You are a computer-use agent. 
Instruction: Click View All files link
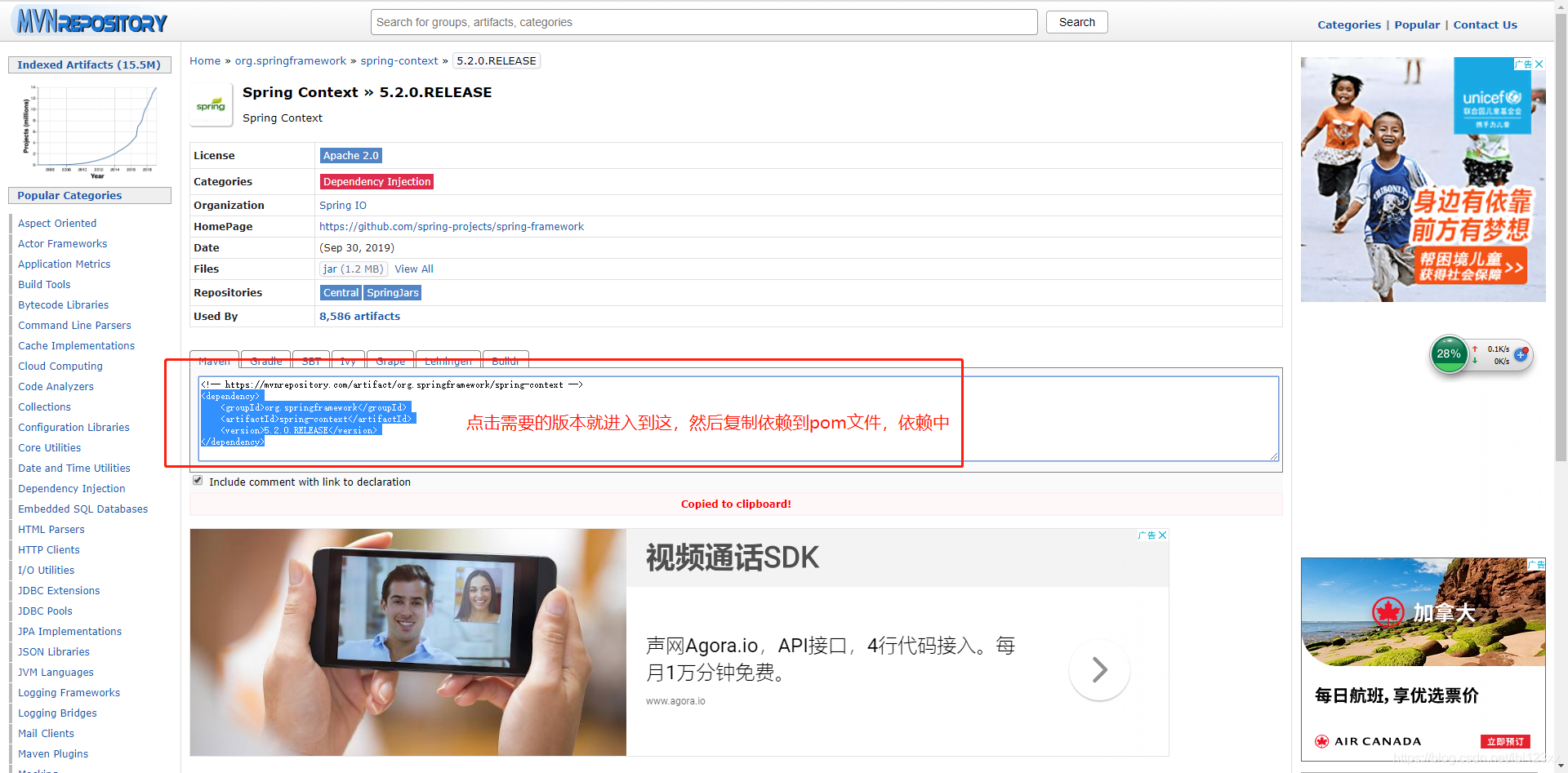tap(414, 269)
